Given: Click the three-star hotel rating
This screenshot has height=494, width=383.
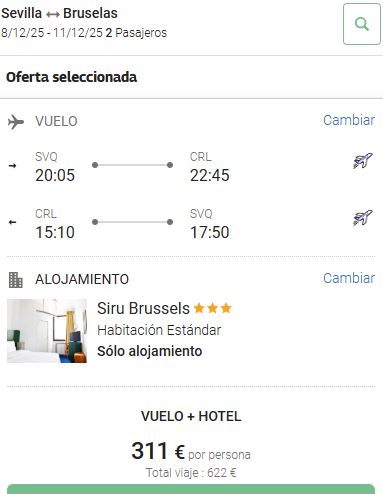Looking at the screenshot, I should click(213, 308).
